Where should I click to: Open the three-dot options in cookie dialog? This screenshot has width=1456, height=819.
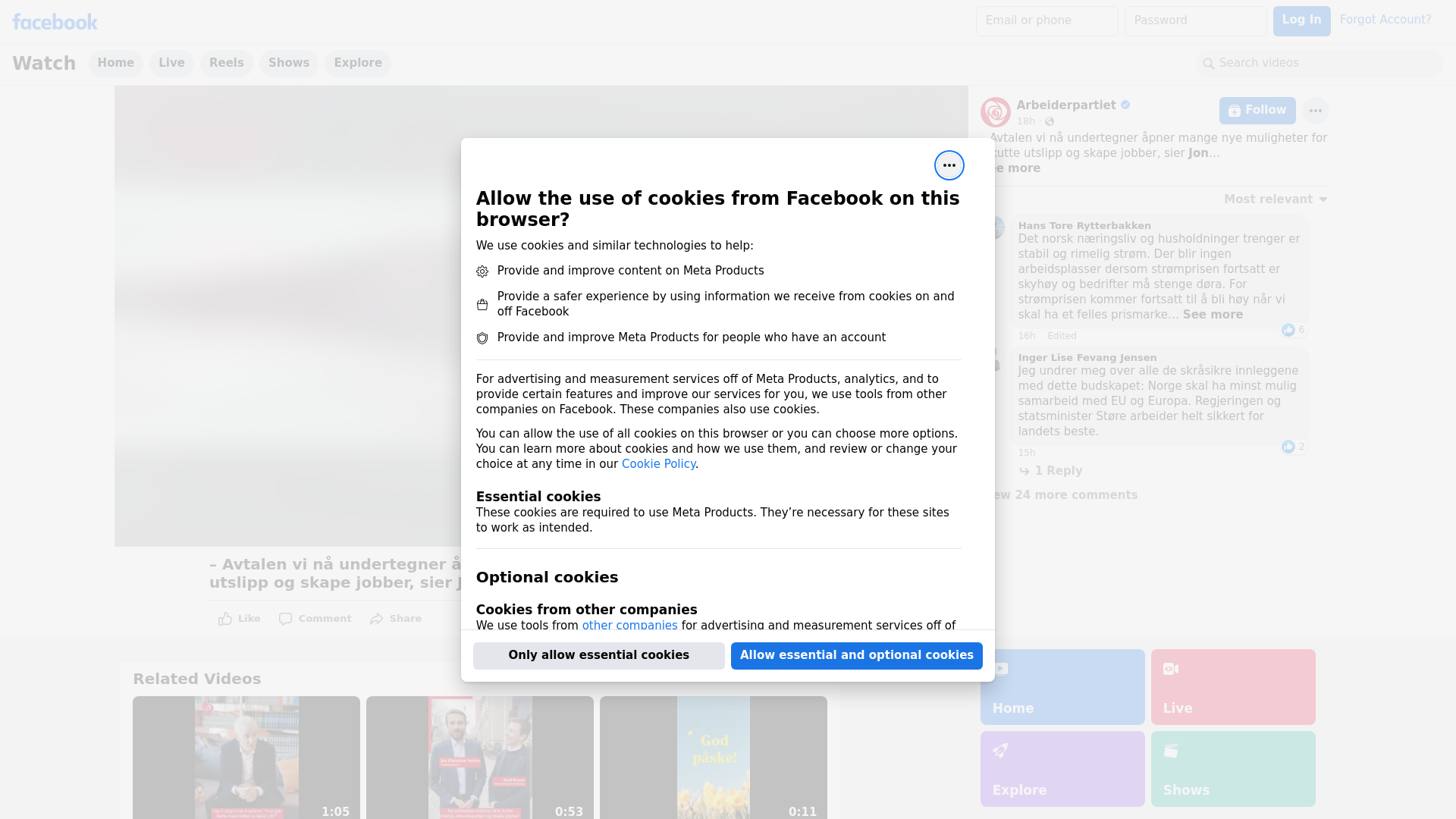(x=949, y=165)
